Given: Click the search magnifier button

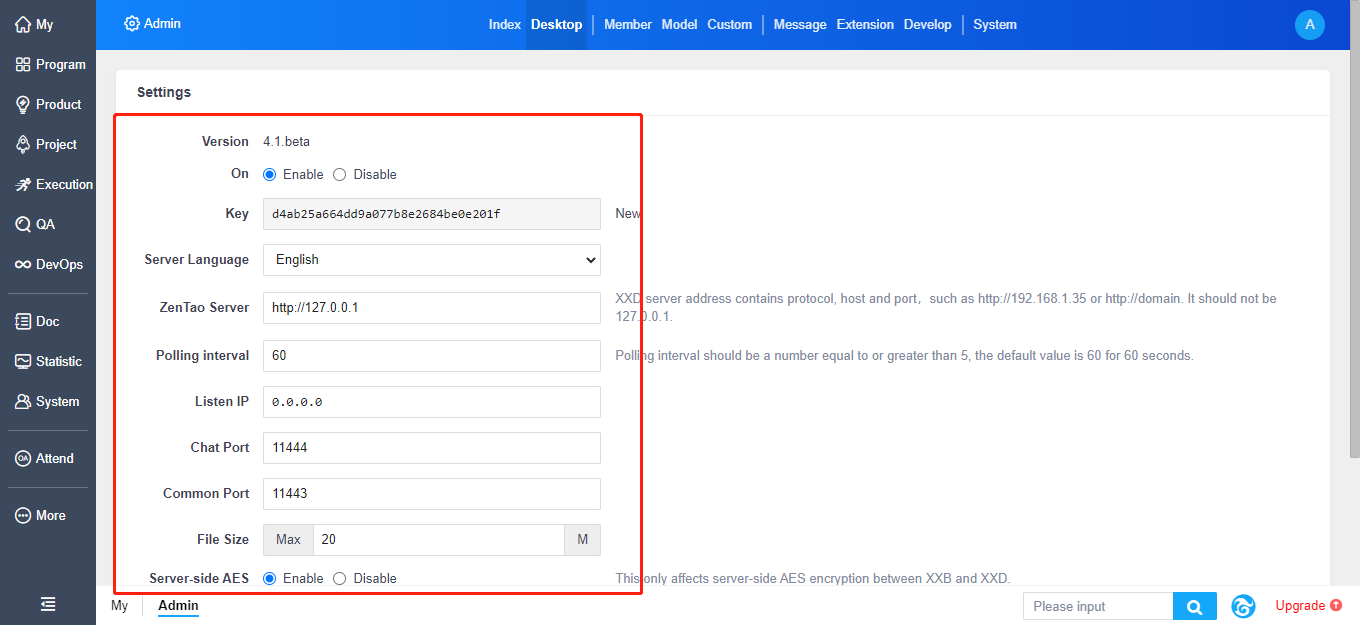Looking at the screenshot, I should point(1194,606).
